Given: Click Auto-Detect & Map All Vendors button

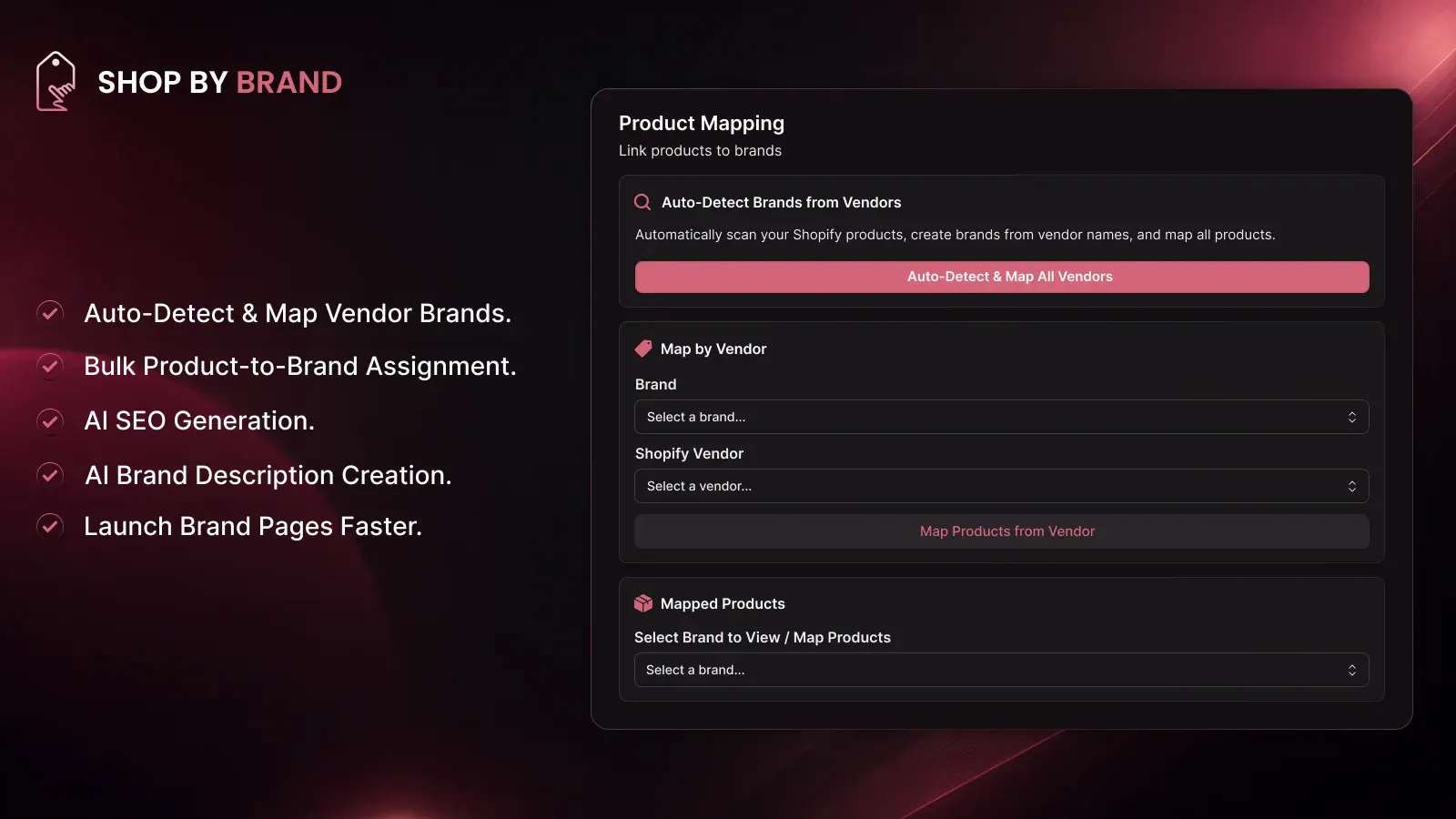Looking at the screenshot, I should (1002, 277).
